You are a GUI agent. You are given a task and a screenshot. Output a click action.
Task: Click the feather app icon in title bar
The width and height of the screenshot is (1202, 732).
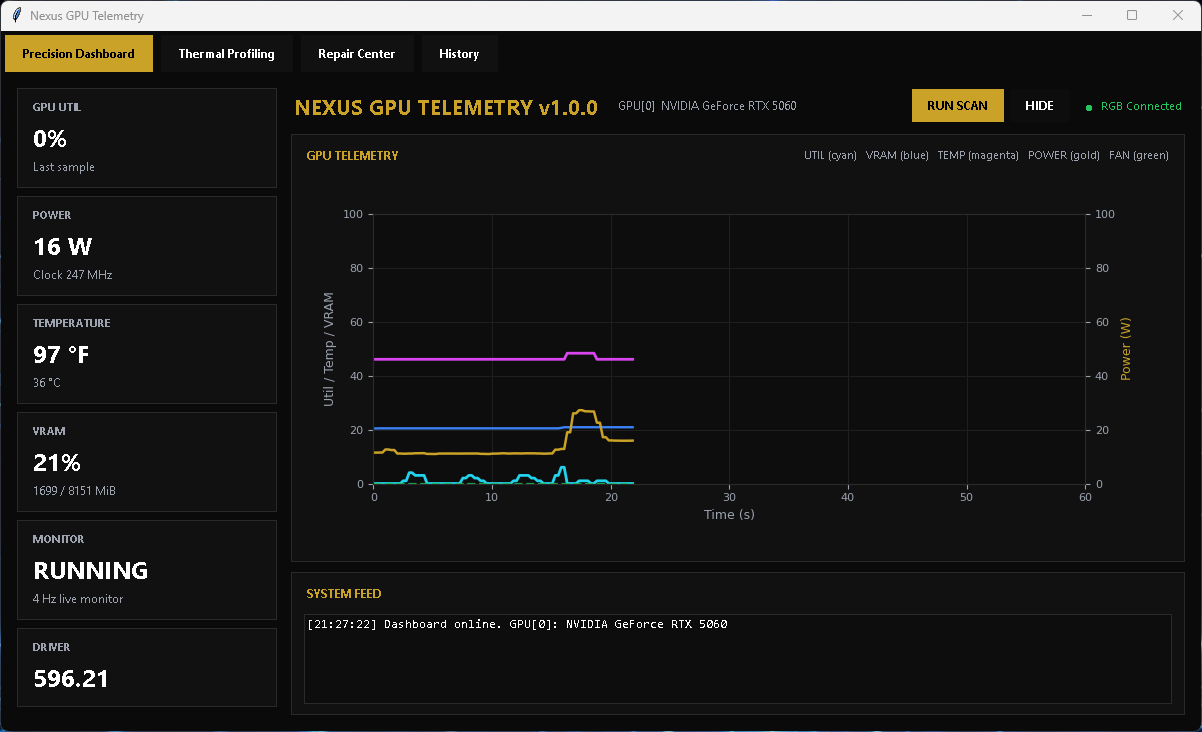[15, 16]
